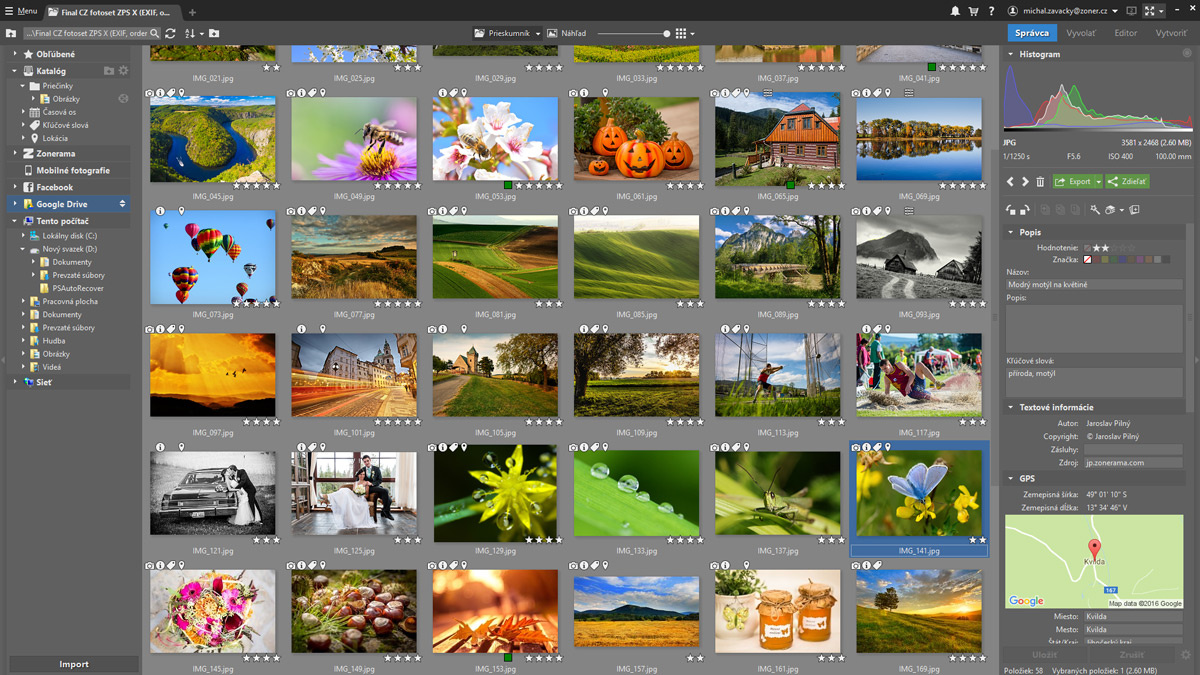Click the new folder icon in toolbar

tap(214, 33)
